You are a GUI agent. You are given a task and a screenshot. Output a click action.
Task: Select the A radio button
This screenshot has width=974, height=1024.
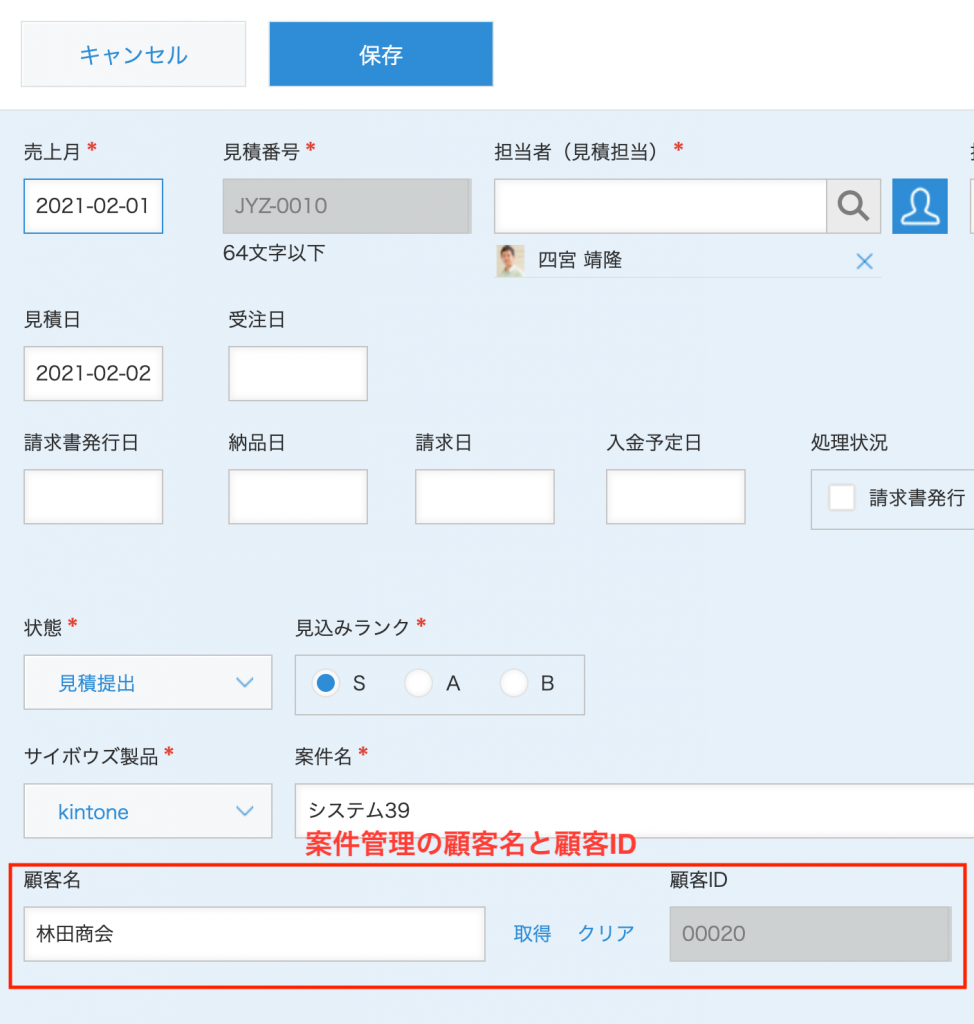point(418,683)
